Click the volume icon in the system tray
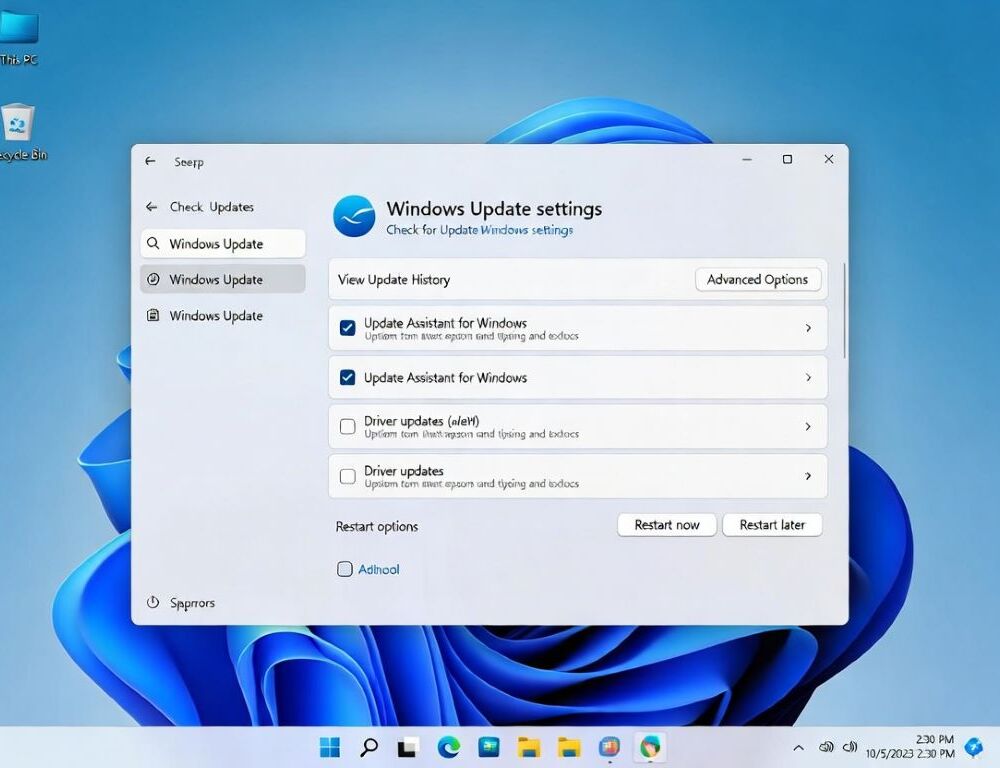 point(851,747)
